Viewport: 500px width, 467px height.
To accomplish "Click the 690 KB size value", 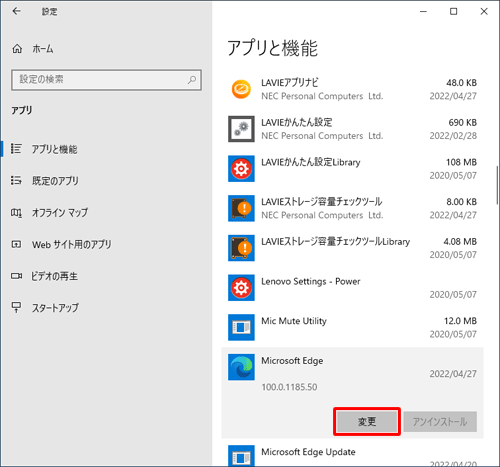I will point(462,122).
